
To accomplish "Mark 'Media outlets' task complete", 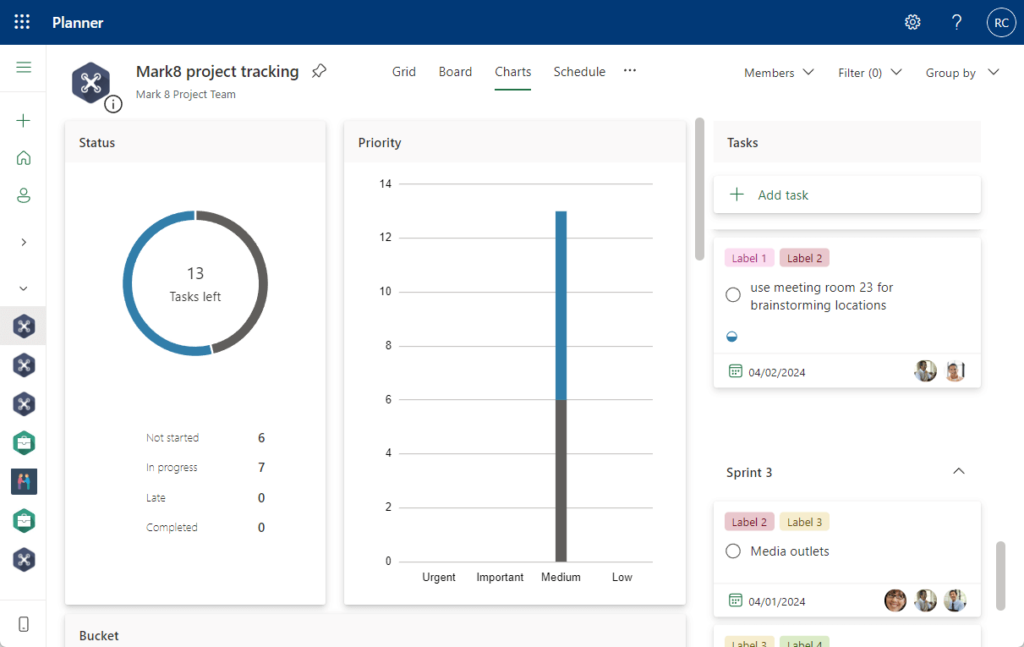I will [x=733, y=551].
